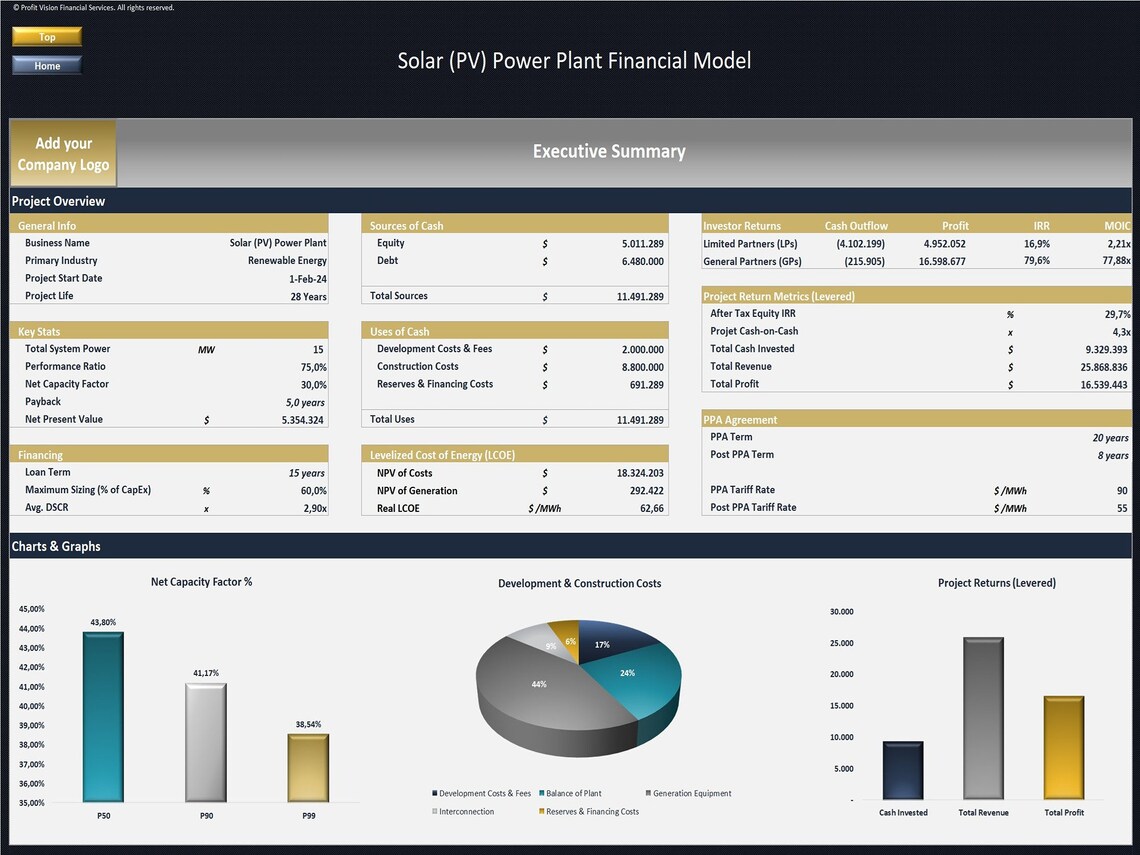1140x855 pixels.
Task: Select the Total Sources amount cell
Action: 640,295
